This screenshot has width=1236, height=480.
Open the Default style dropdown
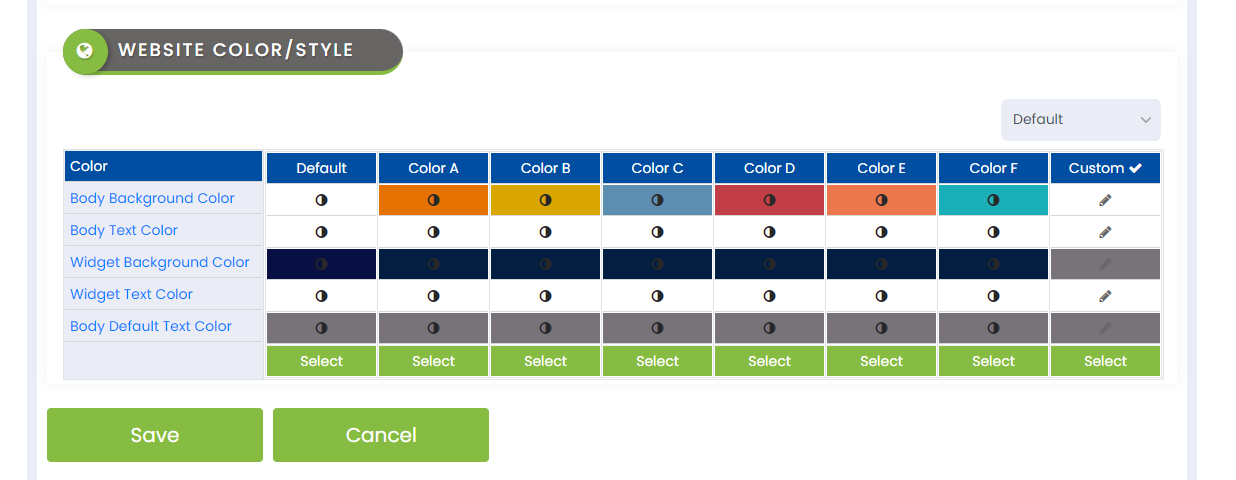(1080, 120)
